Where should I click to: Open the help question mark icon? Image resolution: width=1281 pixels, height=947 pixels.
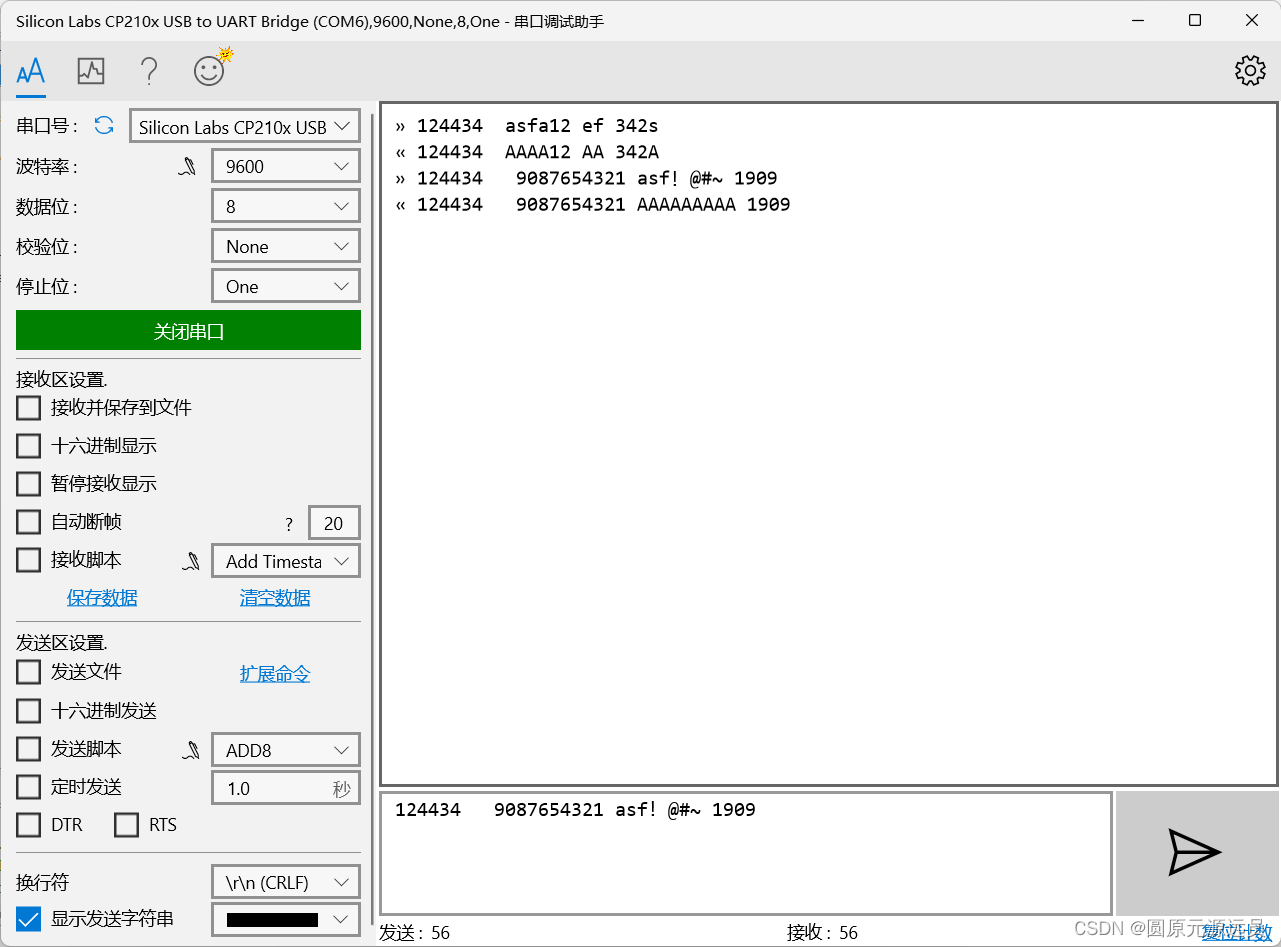pos(149,71)
